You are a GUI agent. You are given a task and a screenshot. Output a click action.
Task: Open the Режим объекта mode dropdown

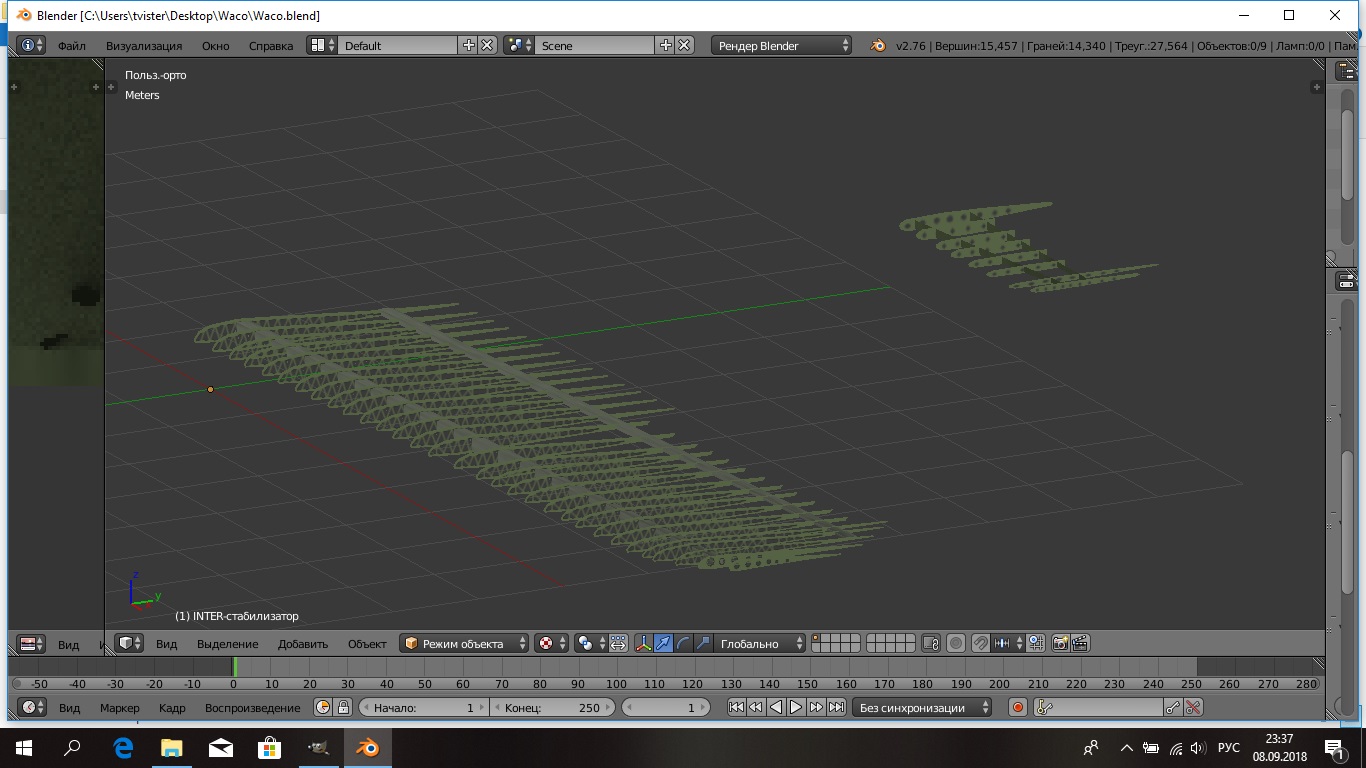[x=465, y=644]
